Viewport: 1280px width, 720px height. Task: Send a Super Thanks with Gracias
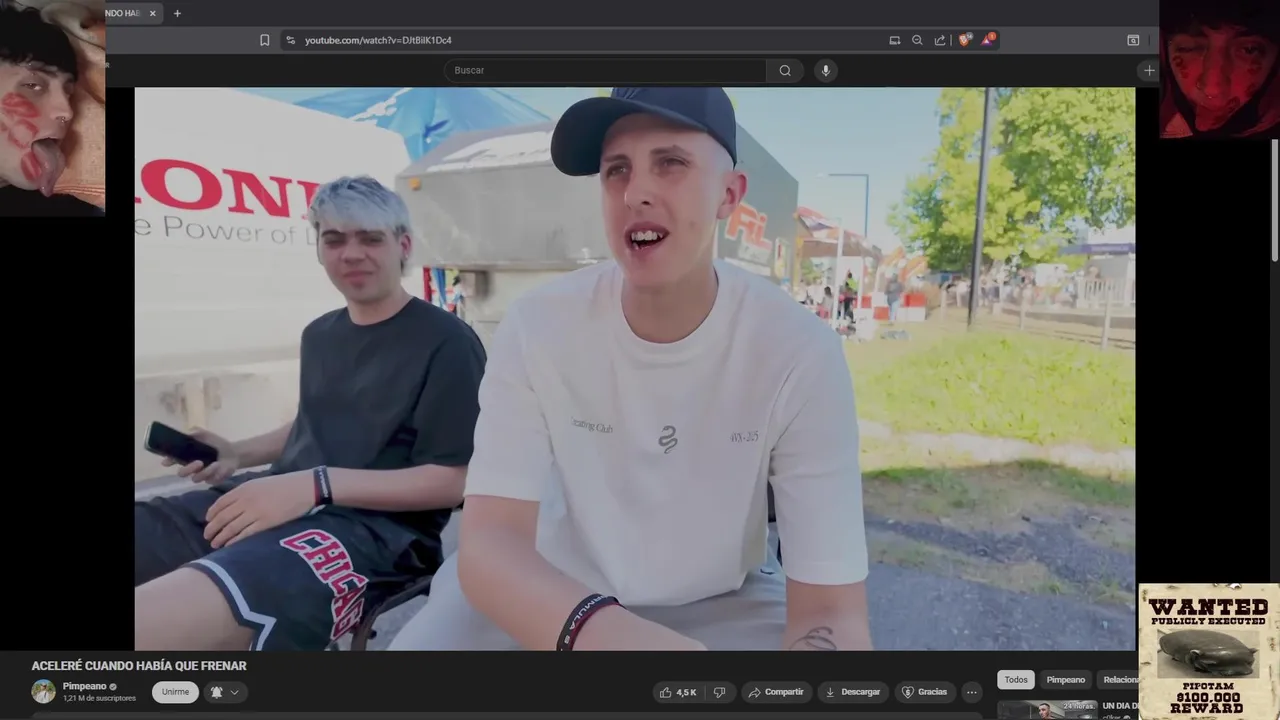(924, 692)
